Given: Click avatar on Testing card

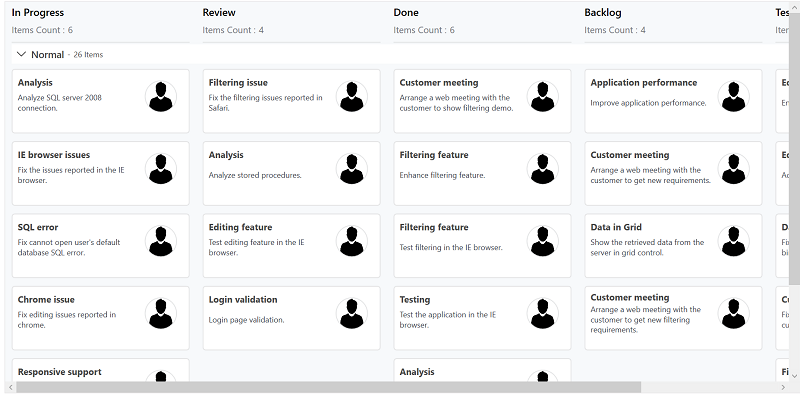Looking at the screenshot, I should click(x=542, y=314).
